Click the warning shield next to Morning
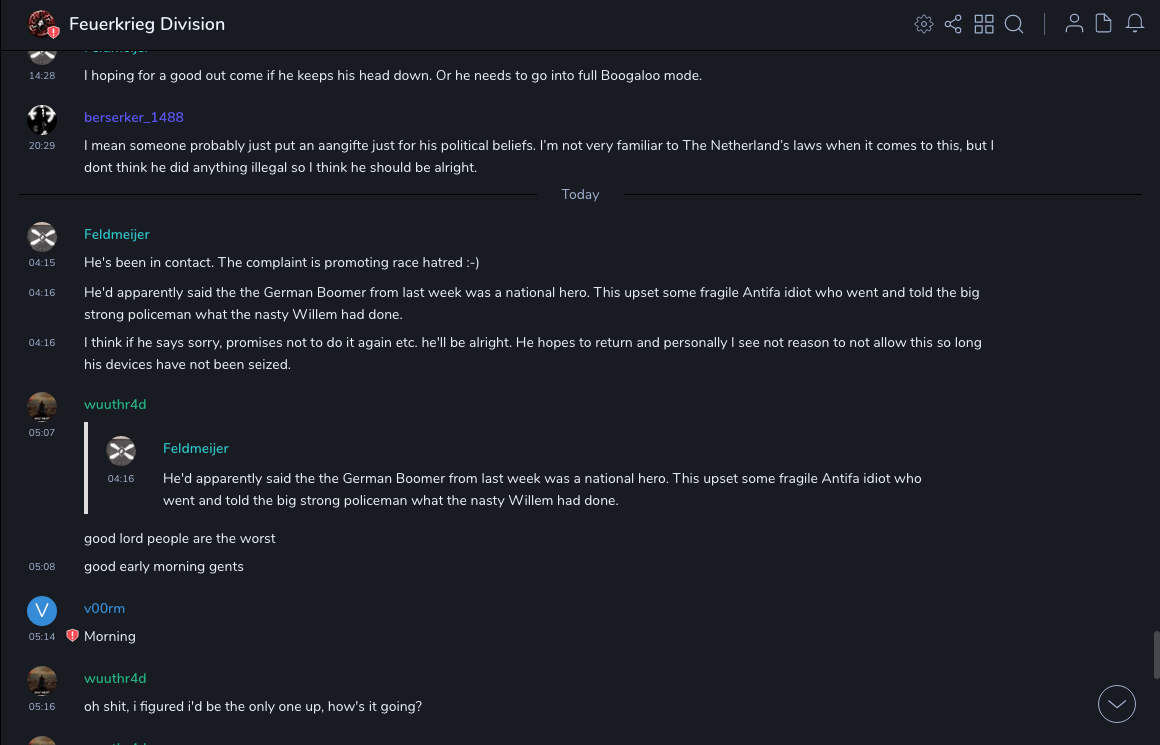This screenshot has width=1160, height=745. click(72, 636)
